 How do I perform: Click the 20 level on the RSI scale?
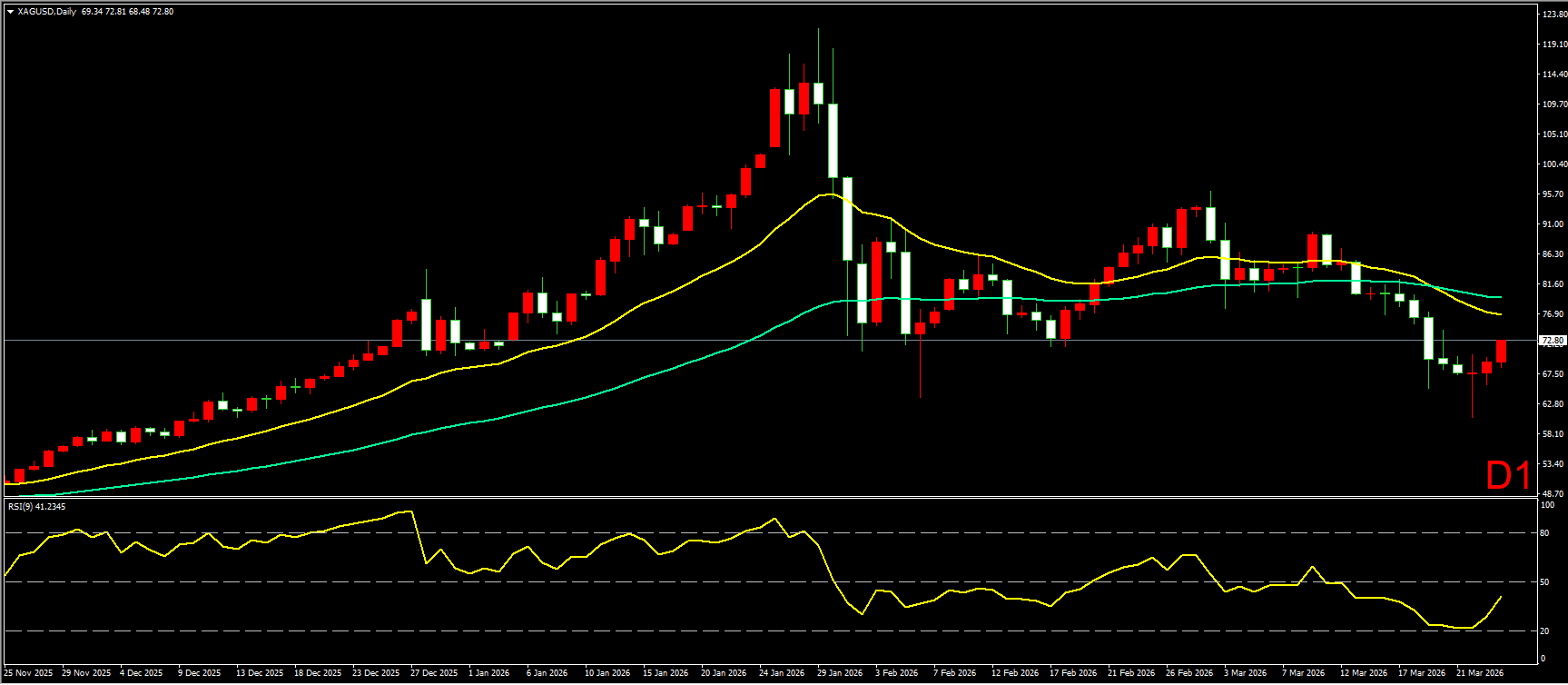point(1546,630)
